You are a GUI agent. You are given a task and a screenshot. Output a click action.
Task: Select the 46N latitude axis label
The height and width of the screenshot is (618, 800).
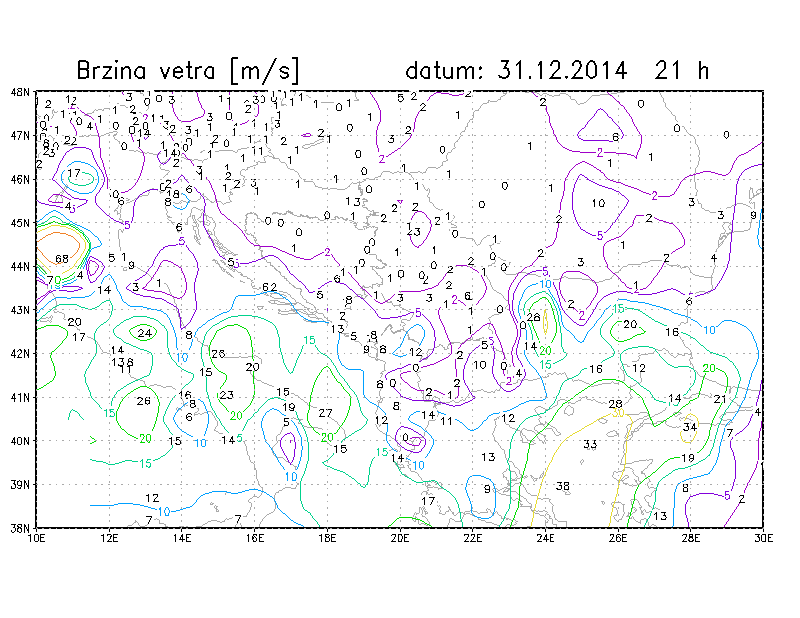coord(20,180)
